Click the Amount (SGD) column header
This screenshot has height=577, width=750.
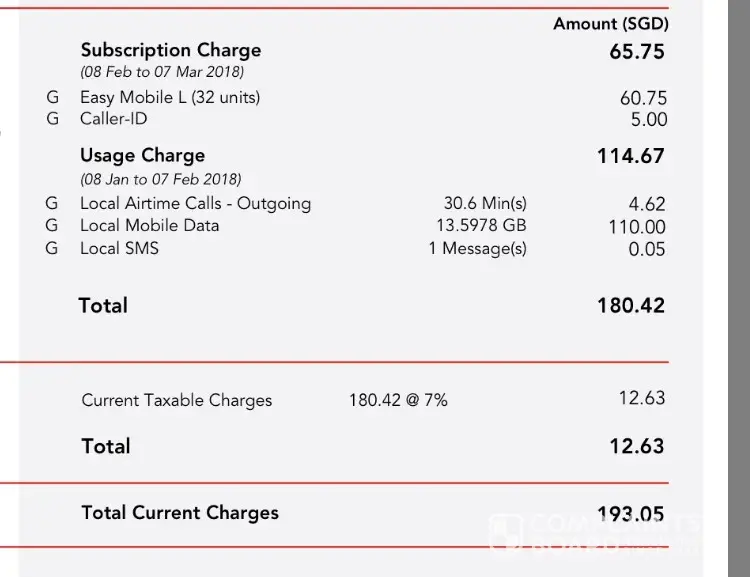click(610, 24)
